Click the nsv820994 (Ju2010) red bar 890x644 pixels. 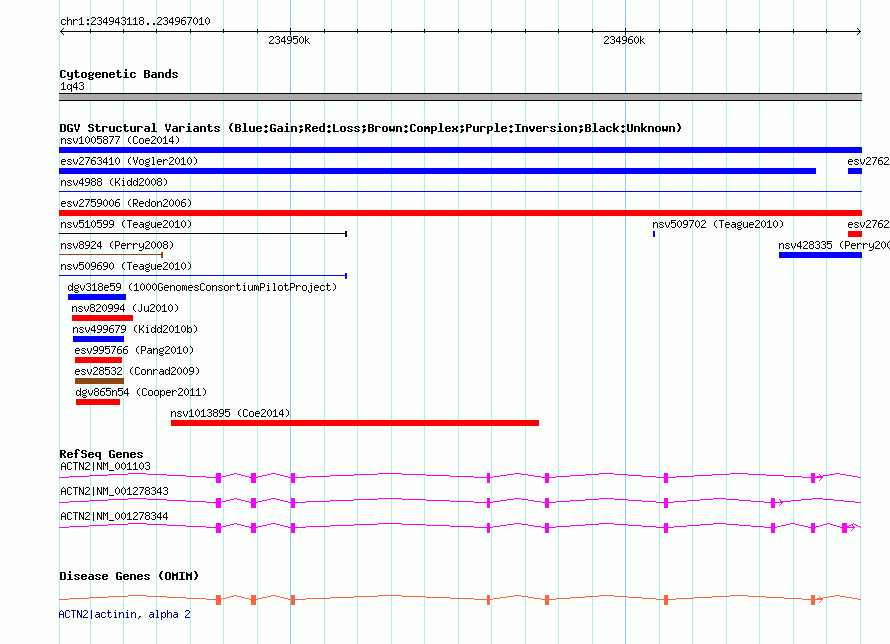(102, 318)
